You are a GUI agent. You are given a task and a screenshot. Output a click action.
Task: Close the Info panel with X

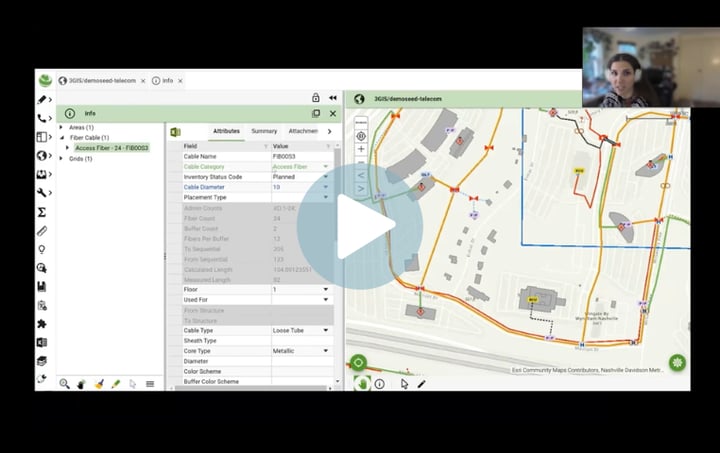333,113
